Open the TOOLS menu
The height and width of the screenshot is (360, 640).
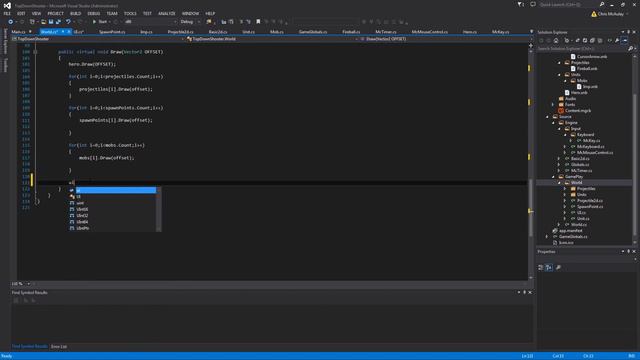pyautogui.click(x=130, y=13)
